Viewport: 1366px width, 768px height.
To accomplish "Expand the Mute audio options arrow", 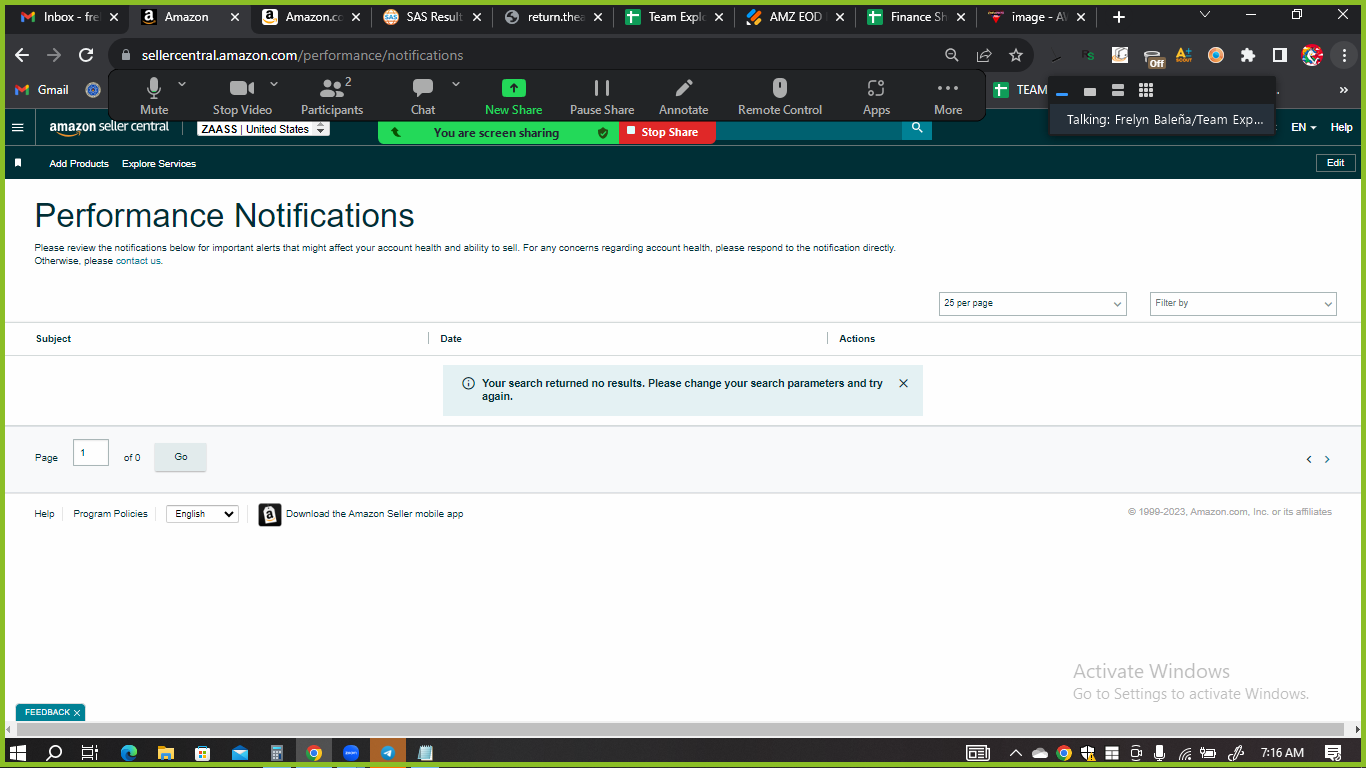I will [182, 84].
